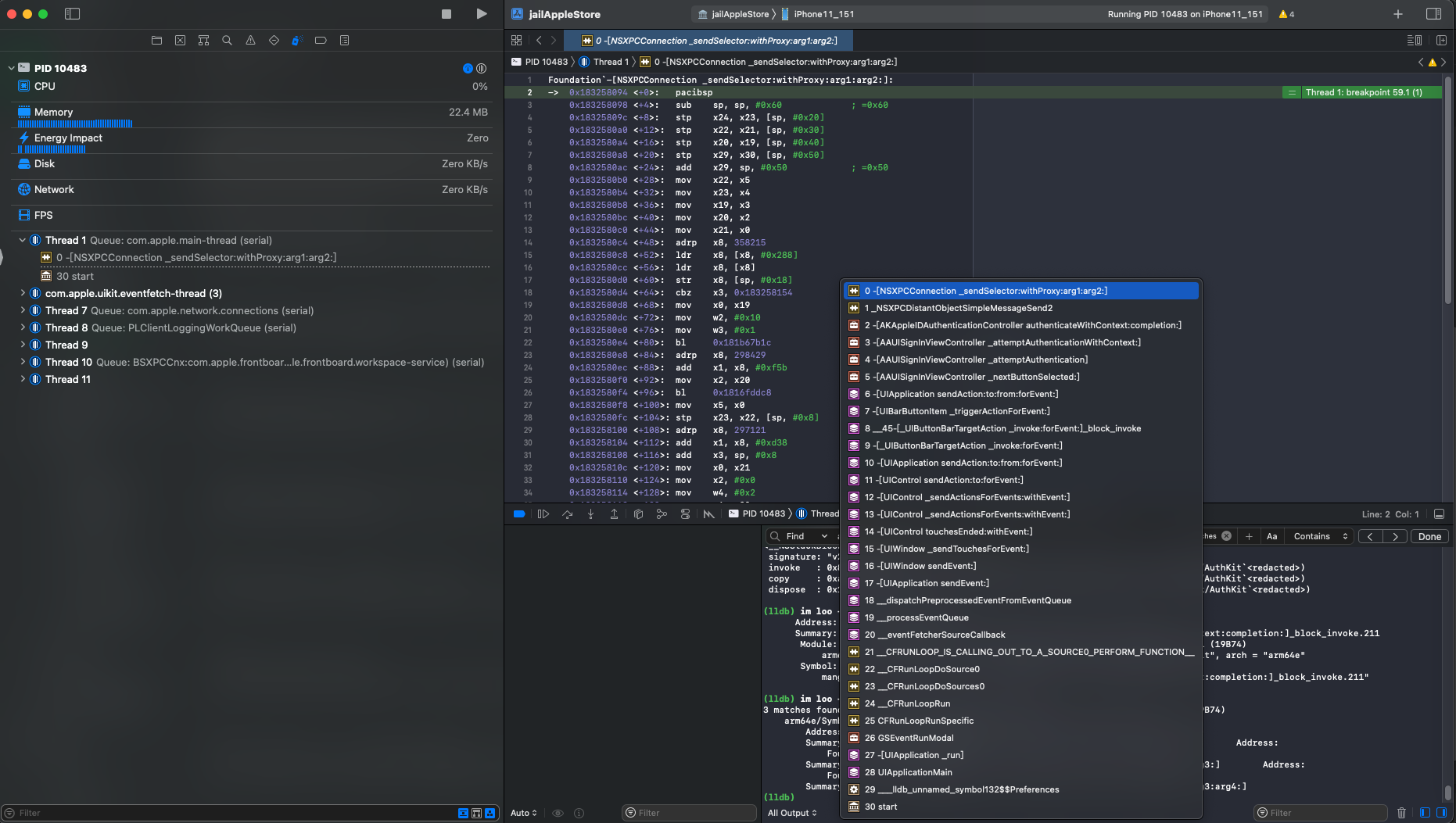Open the All Output selector
The width and height of the screenshot is (1456, 823).
point(792,813)
